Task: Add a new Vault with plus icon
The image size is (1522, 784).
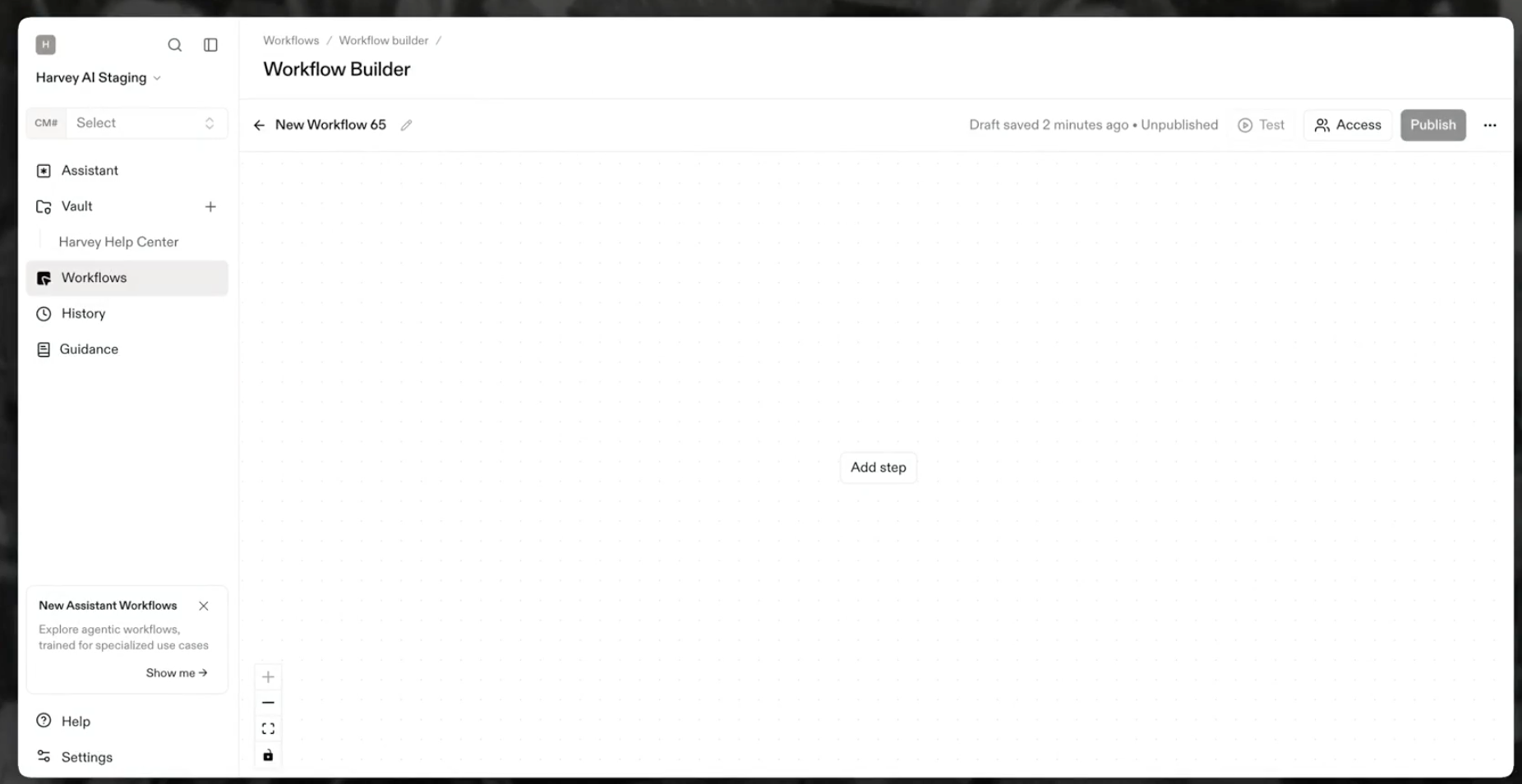Action: (210, 207)
